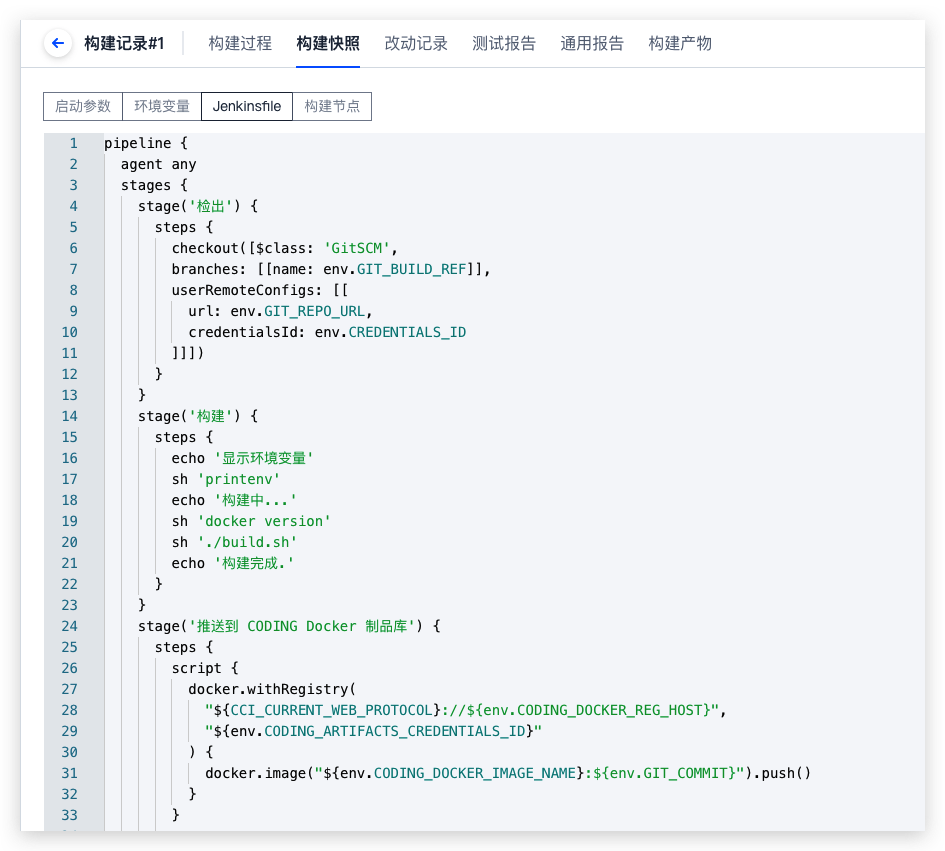Click the stage('构建') line
945x851 pixels.
tap(198, 416)
